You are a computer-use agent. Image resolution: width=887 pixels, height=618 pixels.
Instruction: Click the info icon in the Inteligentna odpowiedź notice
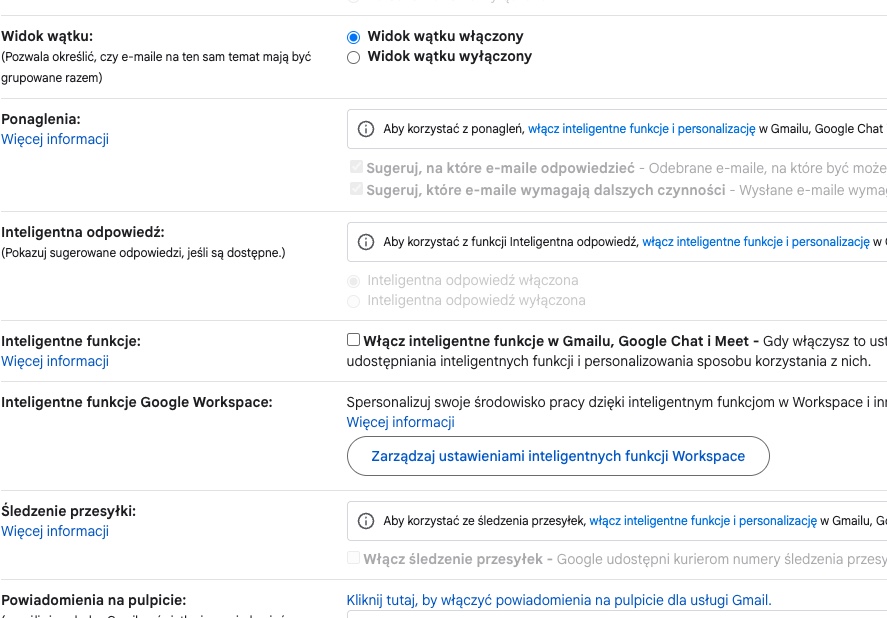click(365, 242)
